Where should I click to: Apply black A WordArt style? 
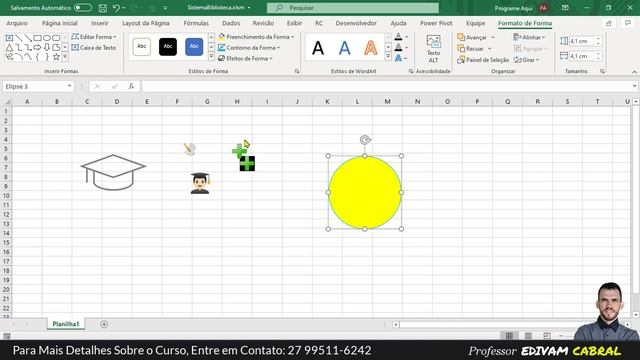click(318, 48)
